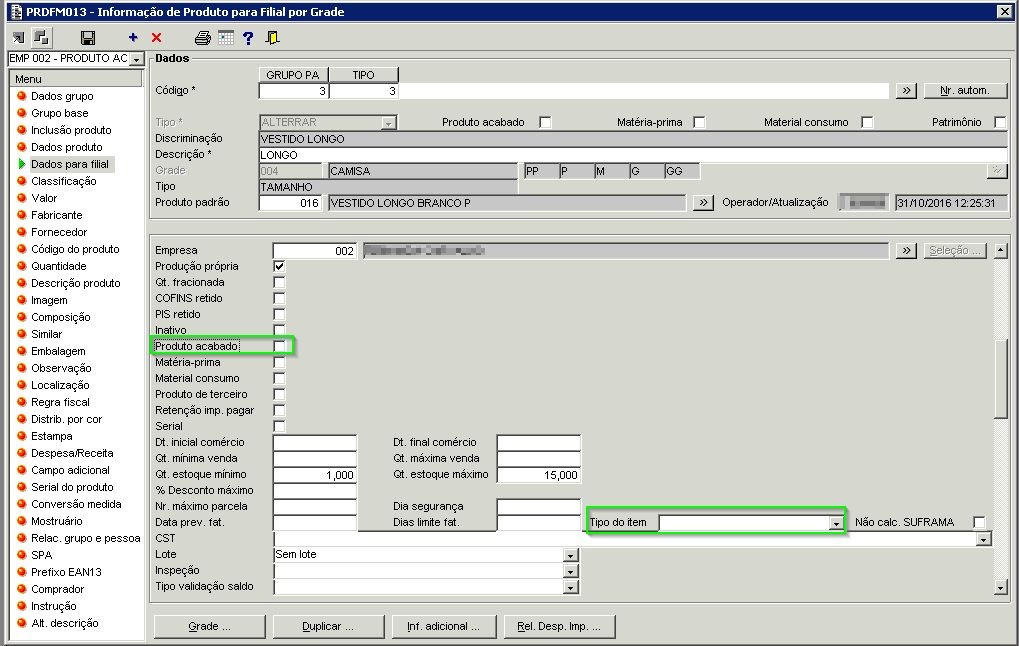This screenshot has width=1019, height=646.
Task: Check the Serial checkbox
Action: coord(279,426)
